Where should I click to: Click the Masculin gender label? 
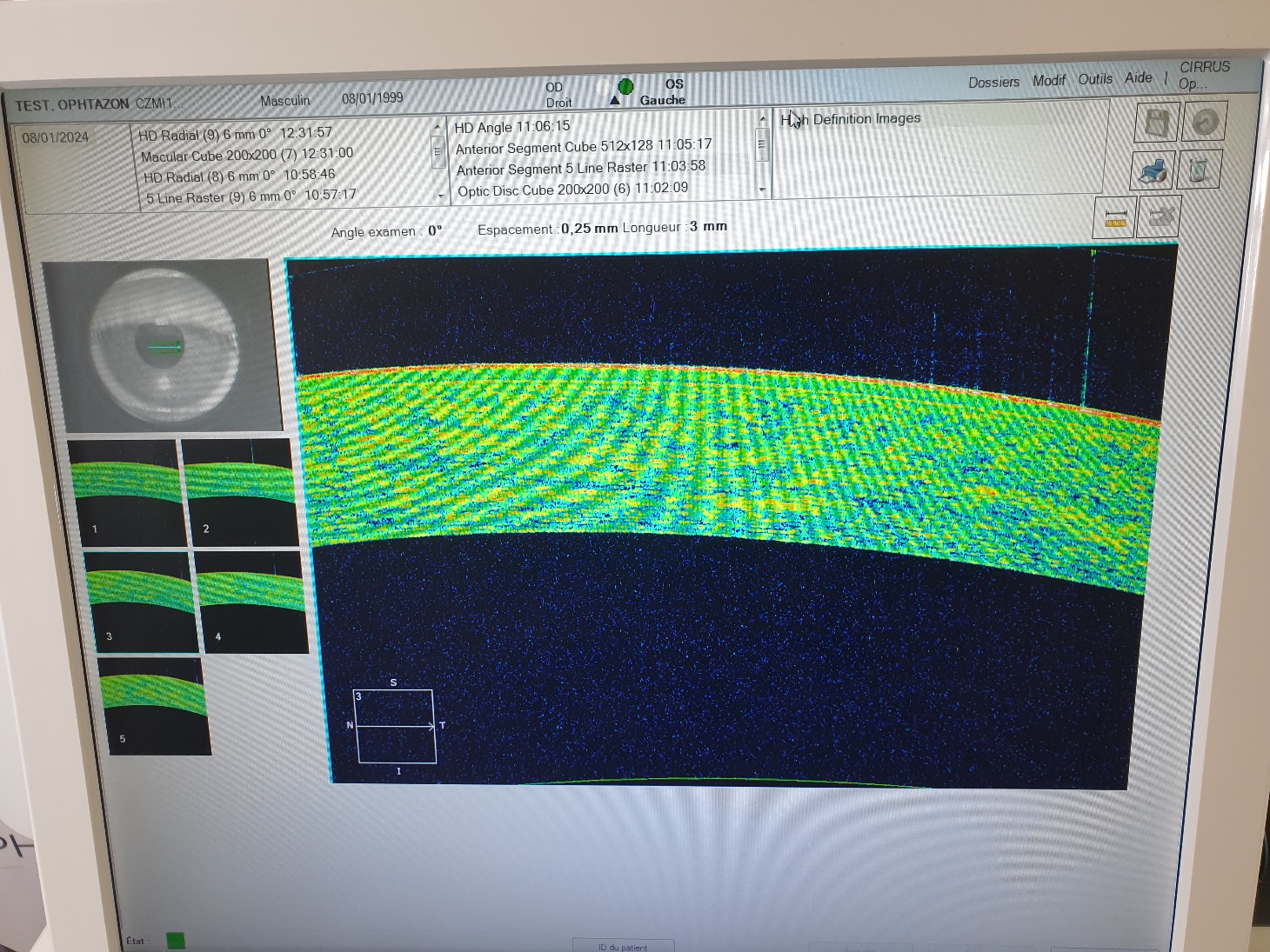point(284,101)
